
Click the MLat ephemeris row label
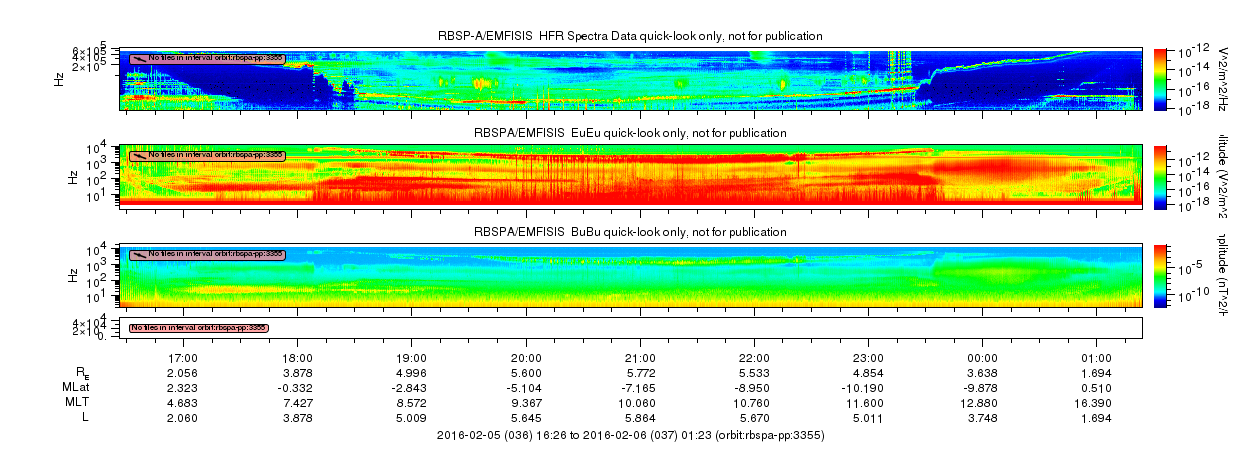(88, 386)
